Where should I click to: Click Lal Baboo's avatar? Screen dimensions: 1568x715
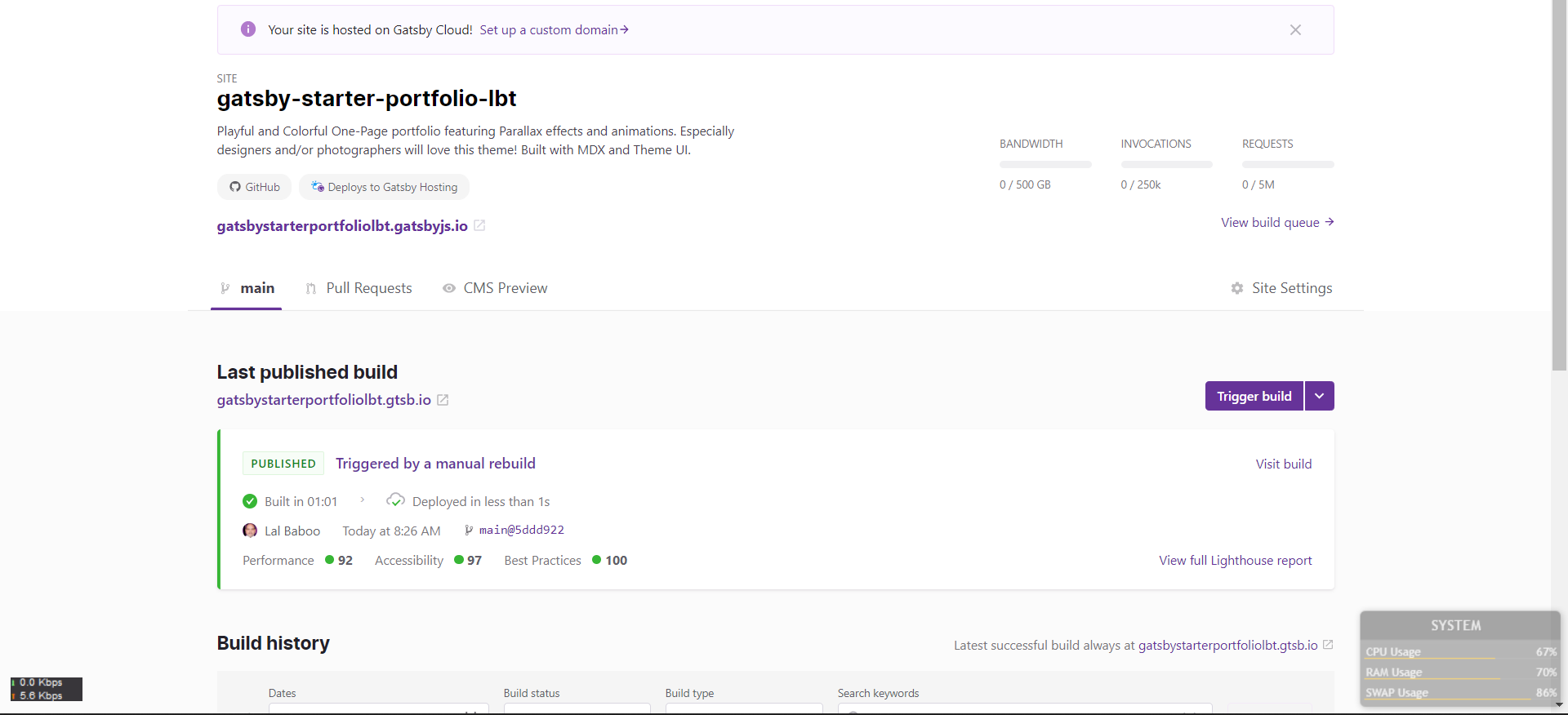tap(250, 531)
